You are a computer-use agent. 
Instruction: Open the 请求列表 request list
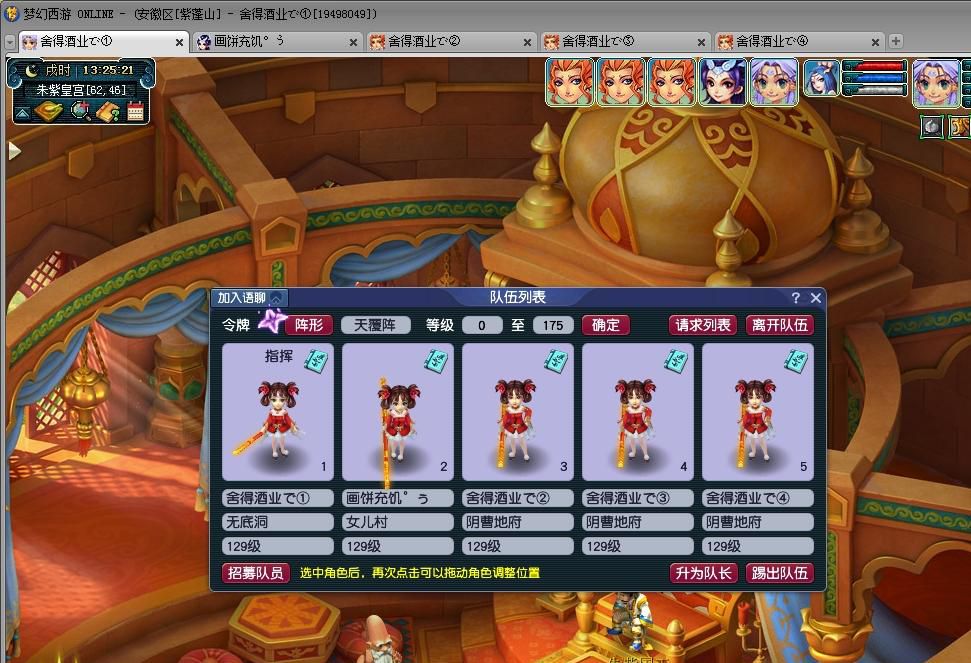coord(703,325)
